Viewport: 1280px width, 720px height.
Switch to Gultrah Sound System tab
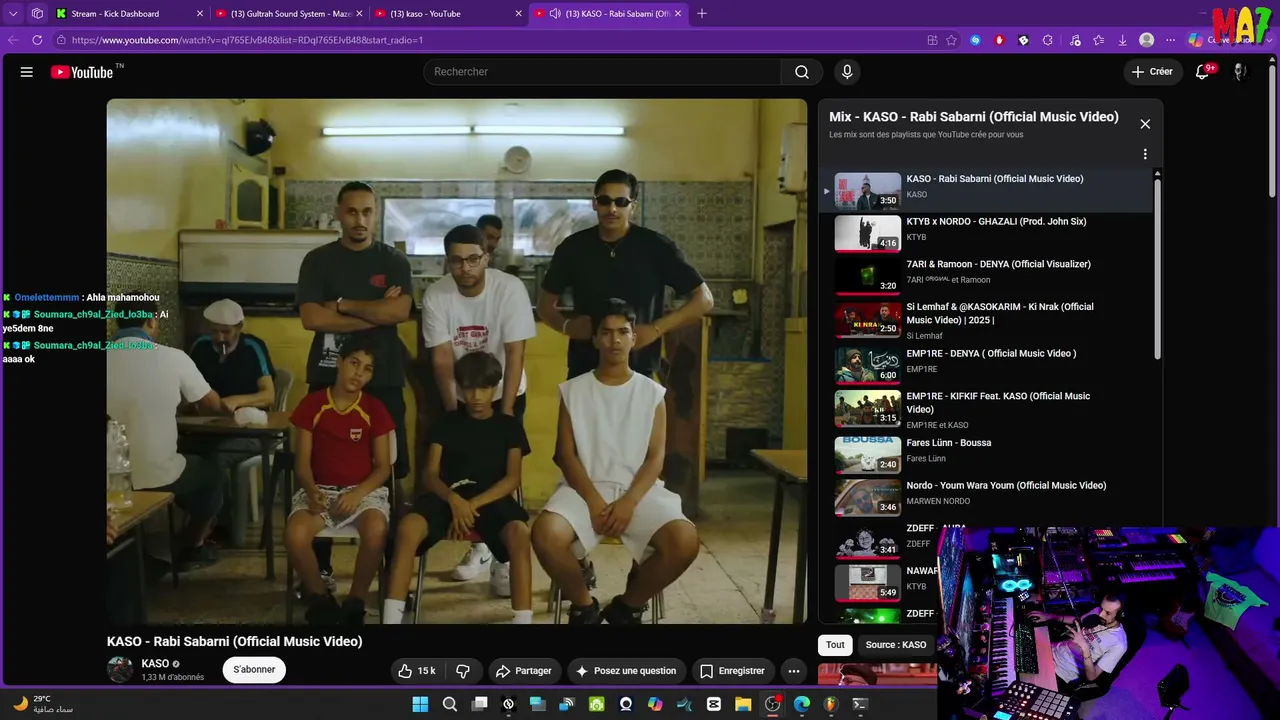[290, 14]
